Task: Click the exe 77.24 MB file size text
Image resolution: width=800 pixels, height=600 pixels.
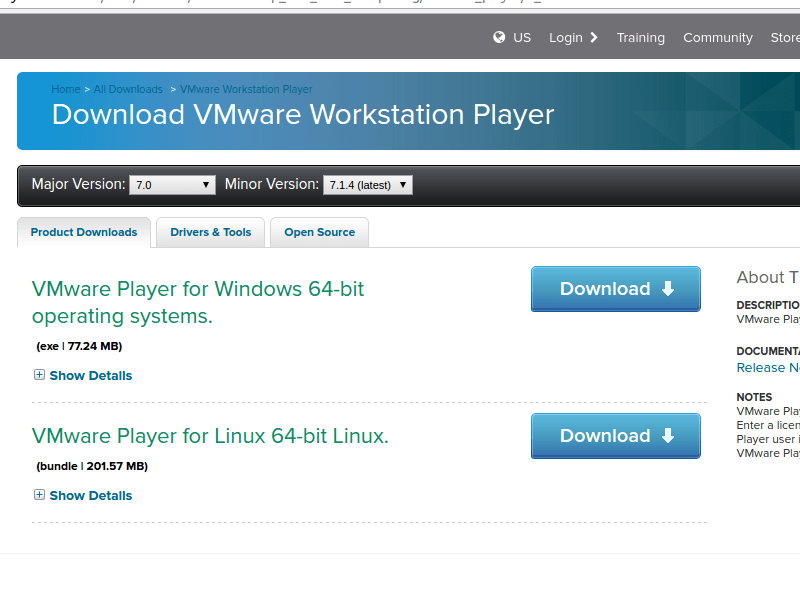Action: (x=79, y=346)
